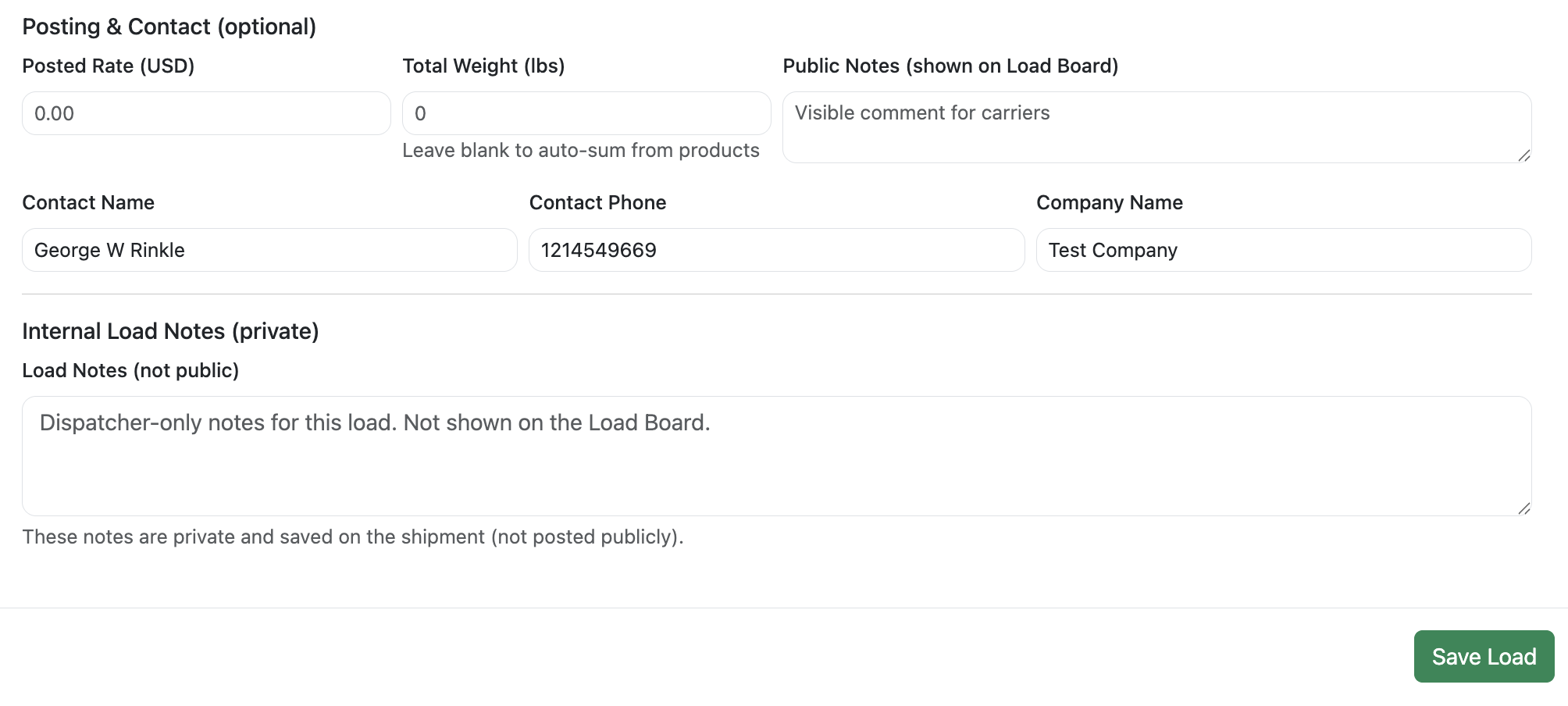This screenshot has width=1568, height=706.
Task: Click inside the Public Notes textarea
Action: pos(1156,127)
